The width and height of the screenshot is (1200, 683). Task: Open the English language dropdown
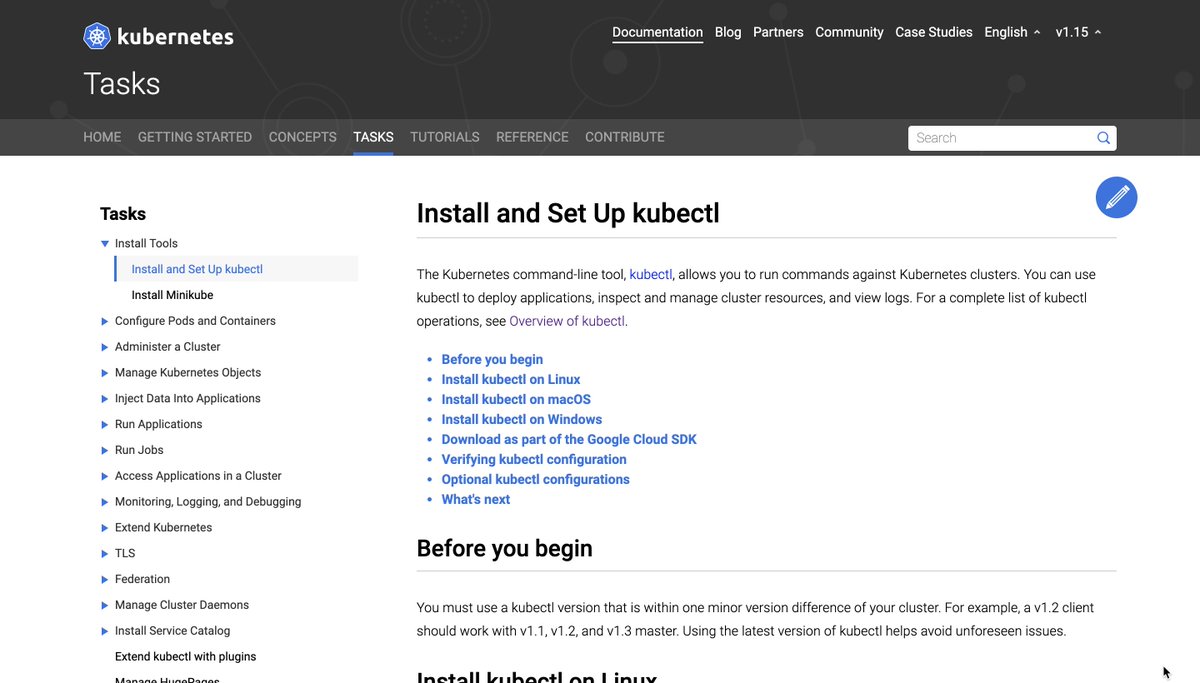tap(1012, 32)
